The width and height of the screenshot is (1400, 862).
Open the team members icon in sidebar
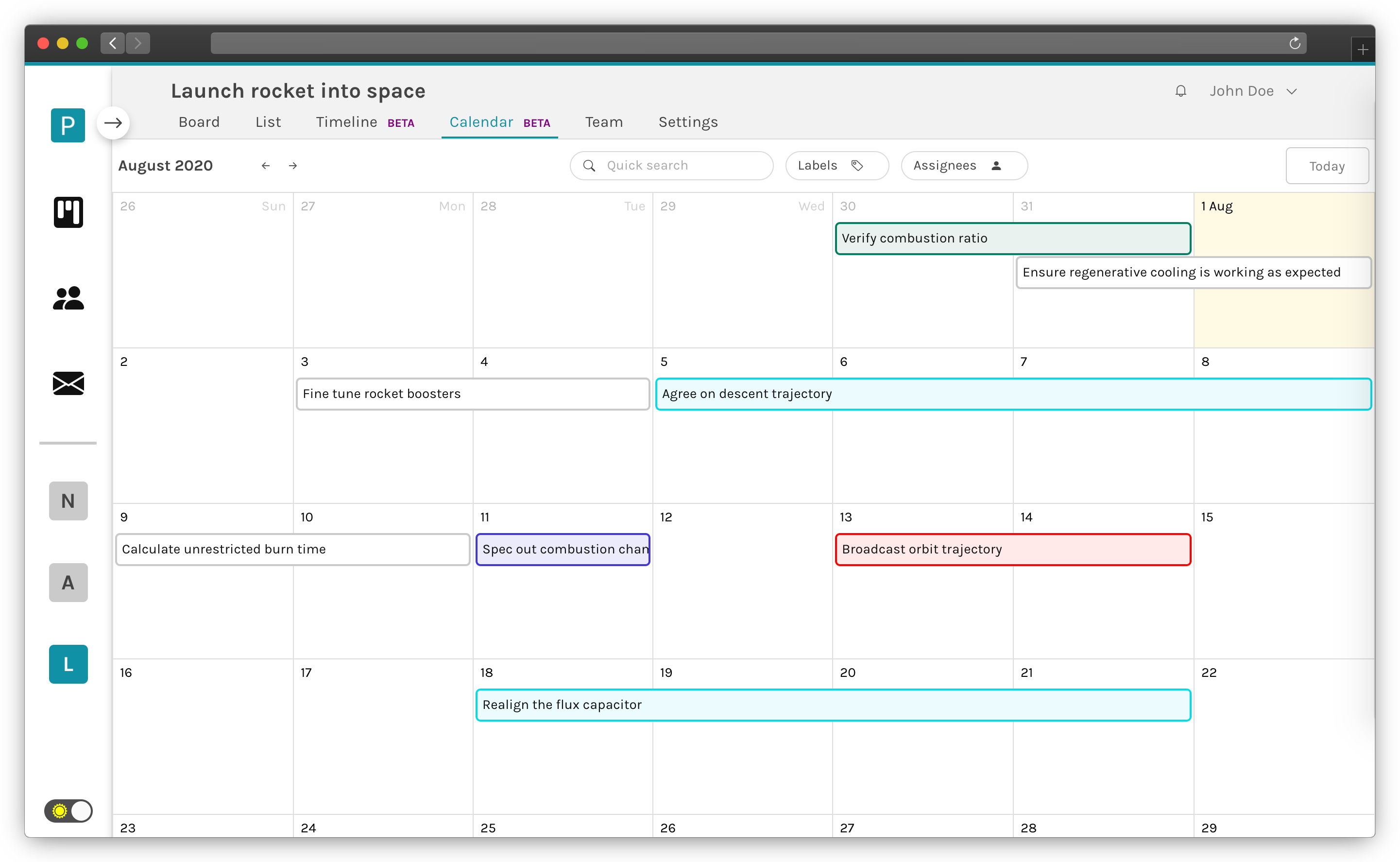(x=68, y=298)
